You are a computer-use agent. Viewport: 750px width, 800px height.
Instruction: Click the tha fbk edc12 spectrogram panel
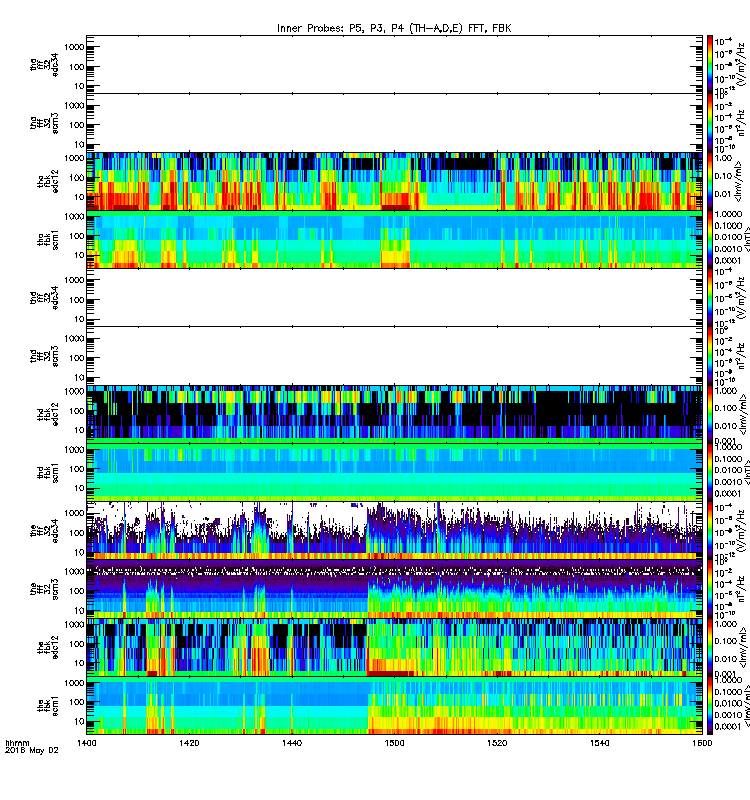point(394,181)
